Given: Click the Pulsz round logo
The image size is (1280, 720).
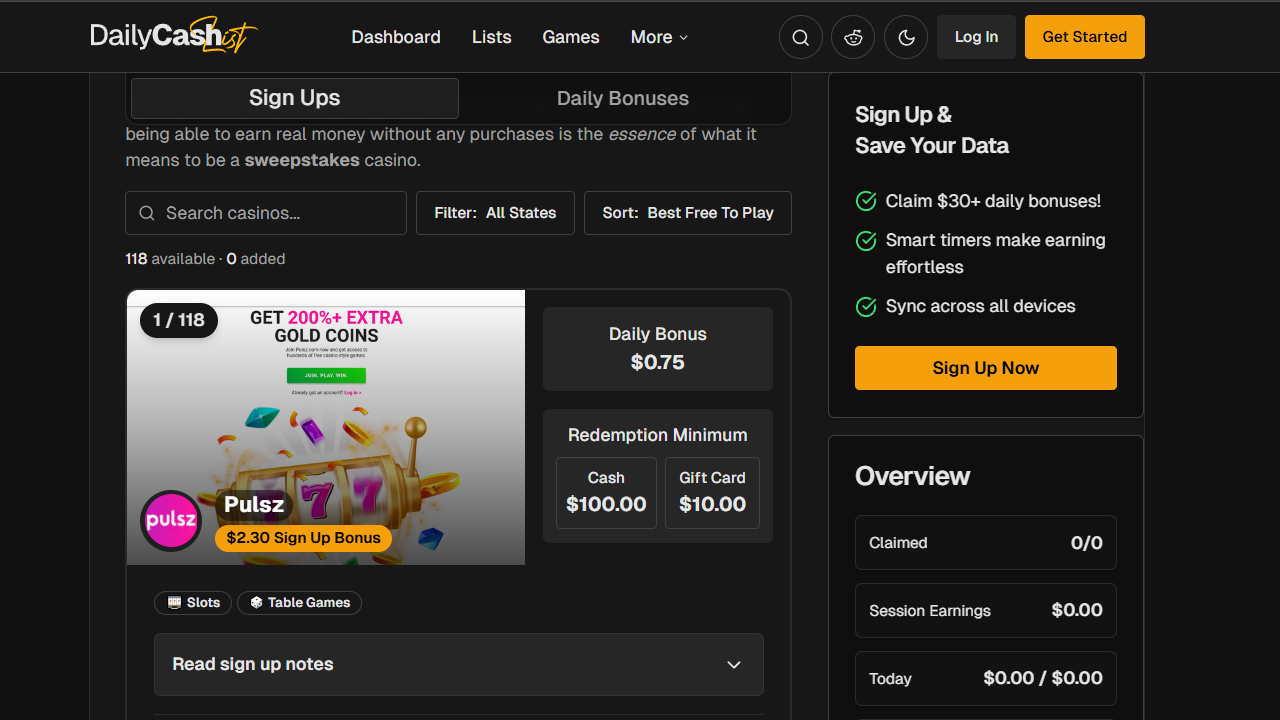Looking at the screenshot, I should [x=171, y=520].
